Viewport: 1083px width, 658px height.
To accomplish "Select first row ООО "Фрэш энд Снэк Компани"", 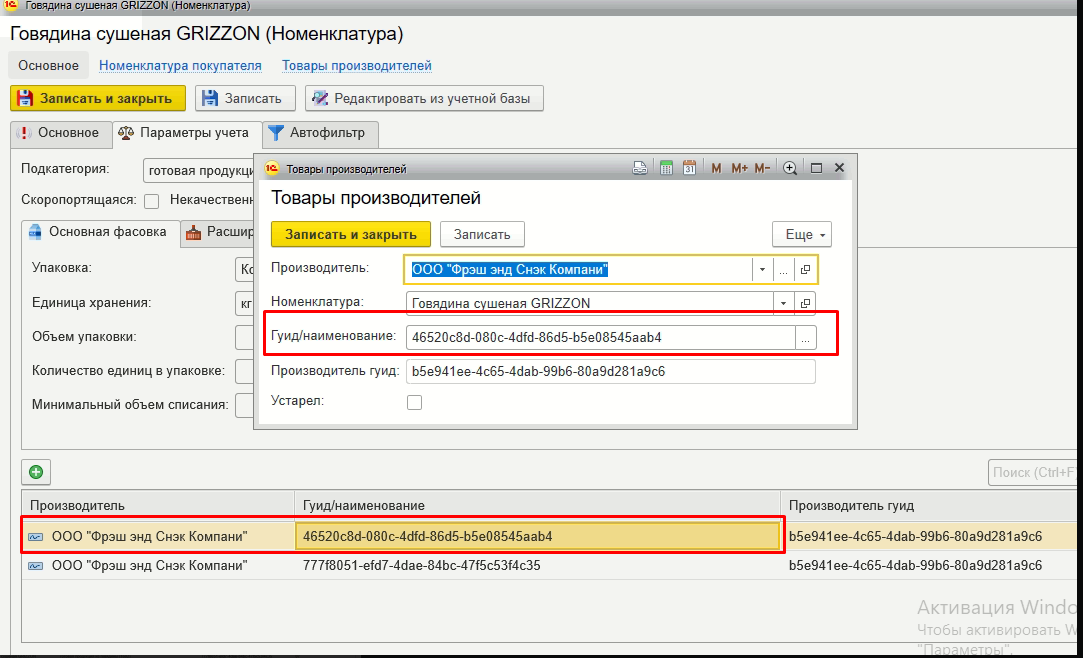I will tap(158, 536).
